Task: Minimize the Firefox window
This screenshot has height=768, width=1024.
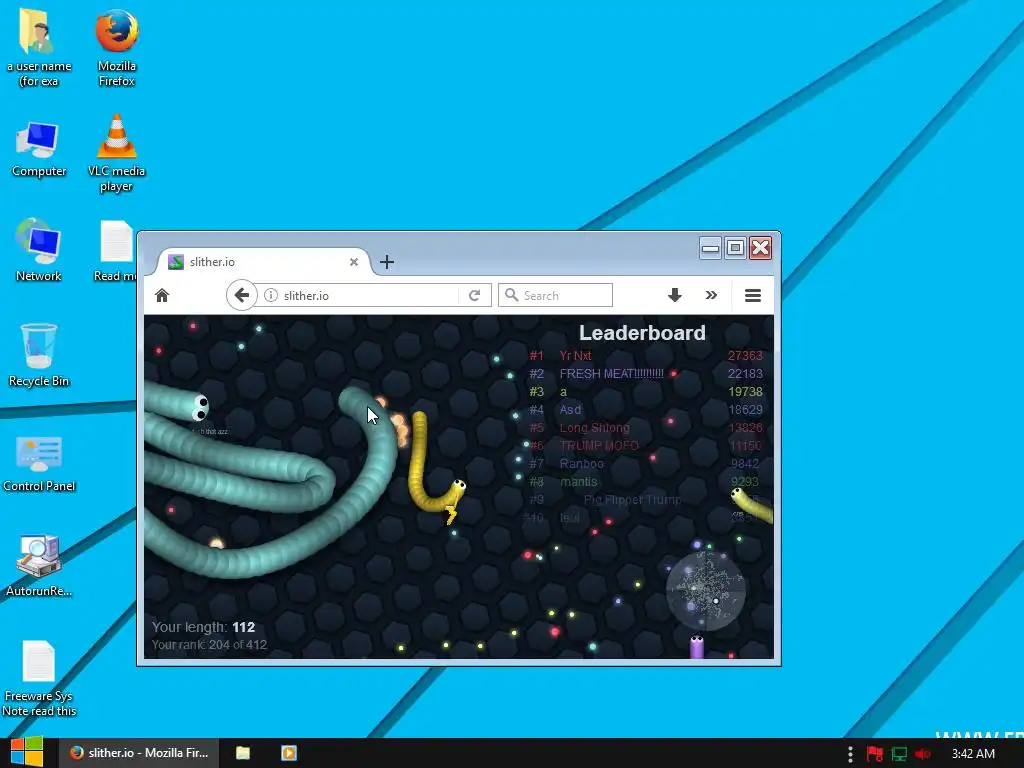Action: 710,248
